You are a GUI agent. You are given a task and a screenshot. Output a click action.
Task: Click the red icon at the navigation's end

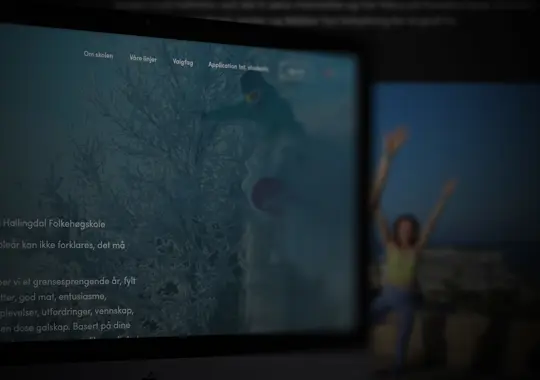[329, 73]
